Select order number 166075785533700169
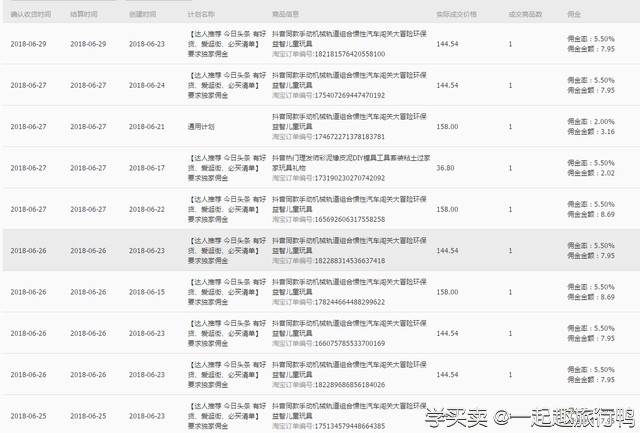The width and height of the screenshot is (640, 433). tap(350, 343)
